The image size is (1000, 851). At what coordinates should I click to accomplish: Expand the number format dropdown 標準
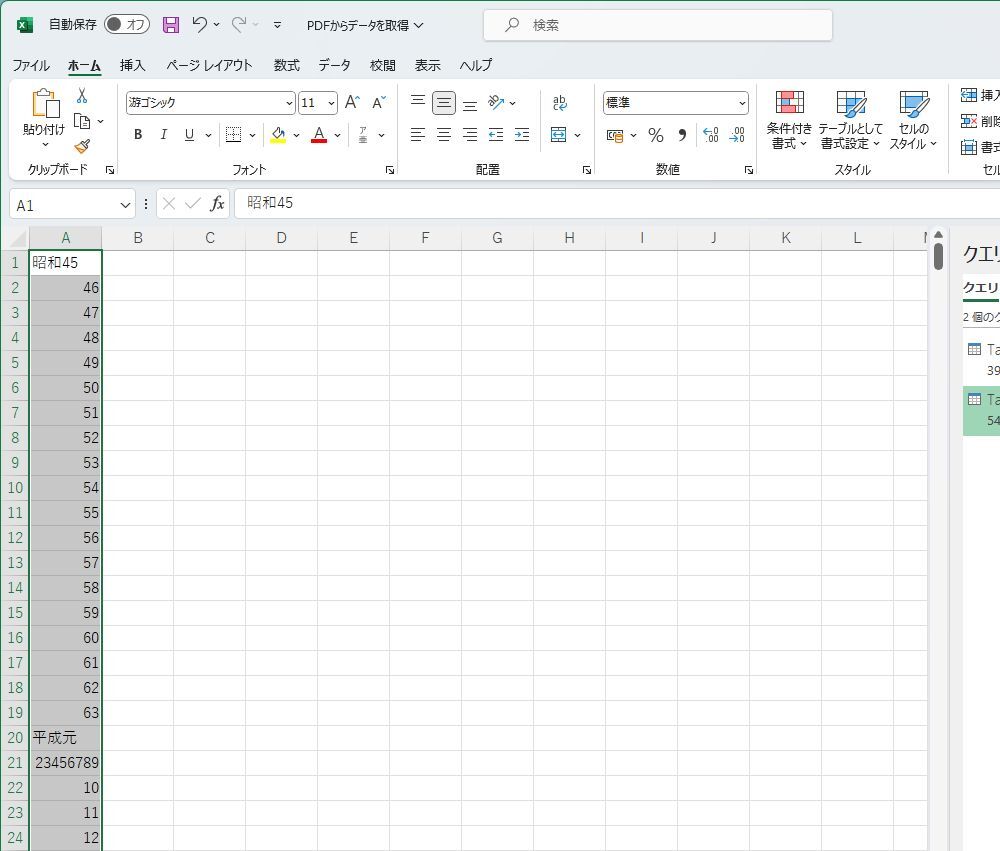pos(742,103)
